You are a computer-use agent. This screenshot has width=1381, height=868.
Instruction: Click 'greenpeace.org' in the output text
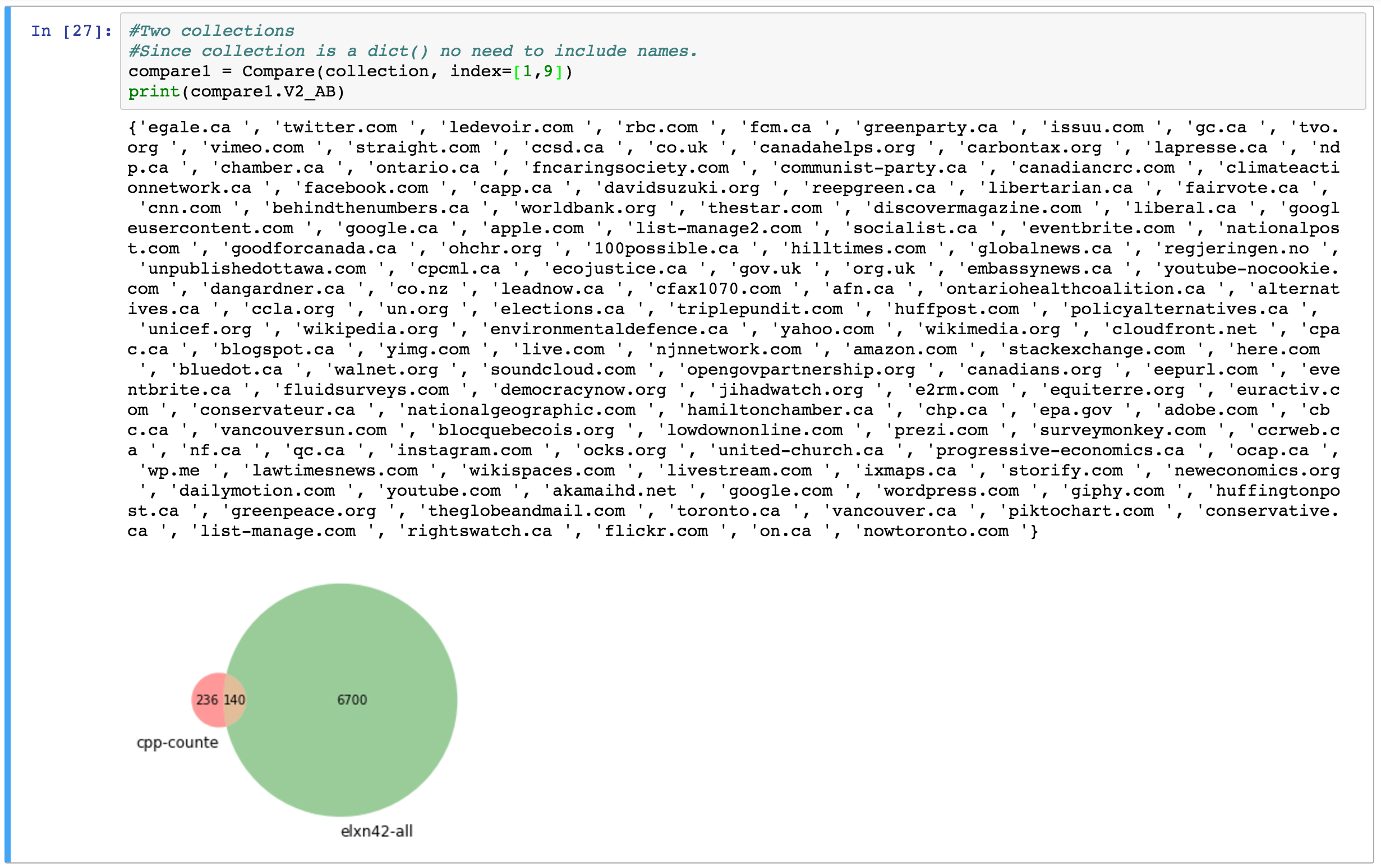(x=303, y=511)
